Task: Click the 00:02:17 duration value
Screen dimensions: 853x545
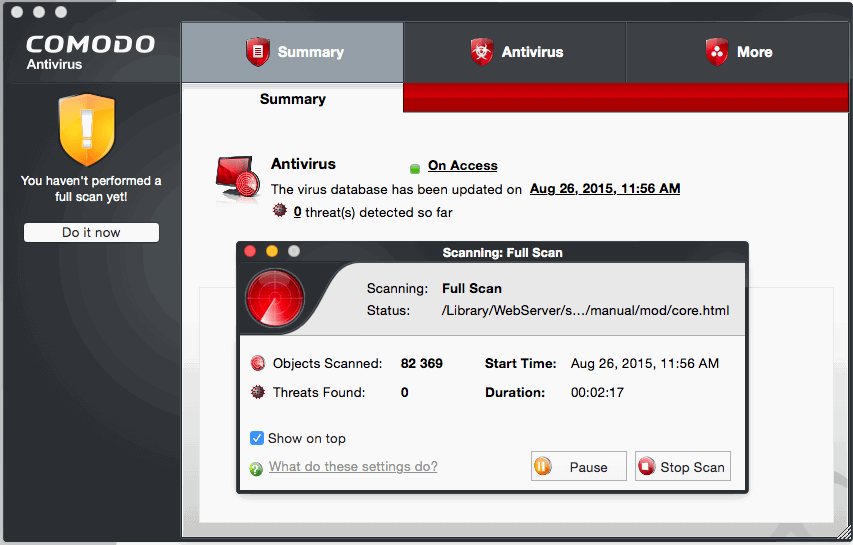Action: coord(597,392)
